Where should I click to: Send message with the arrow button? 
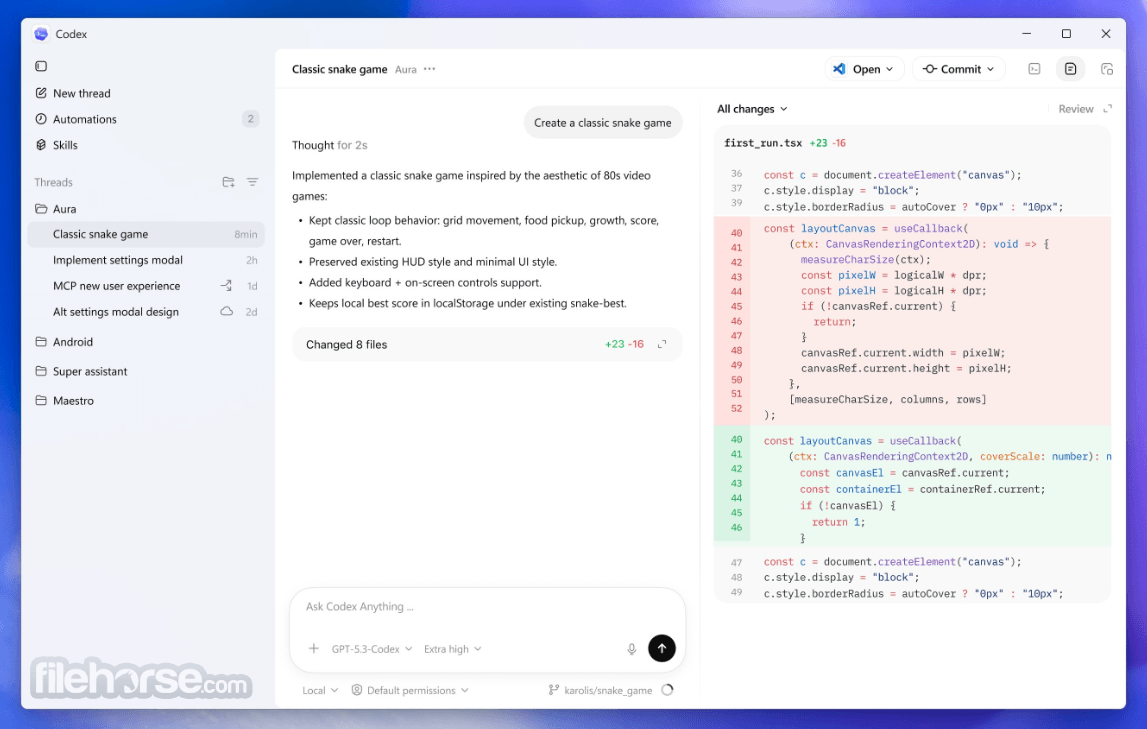662,648
